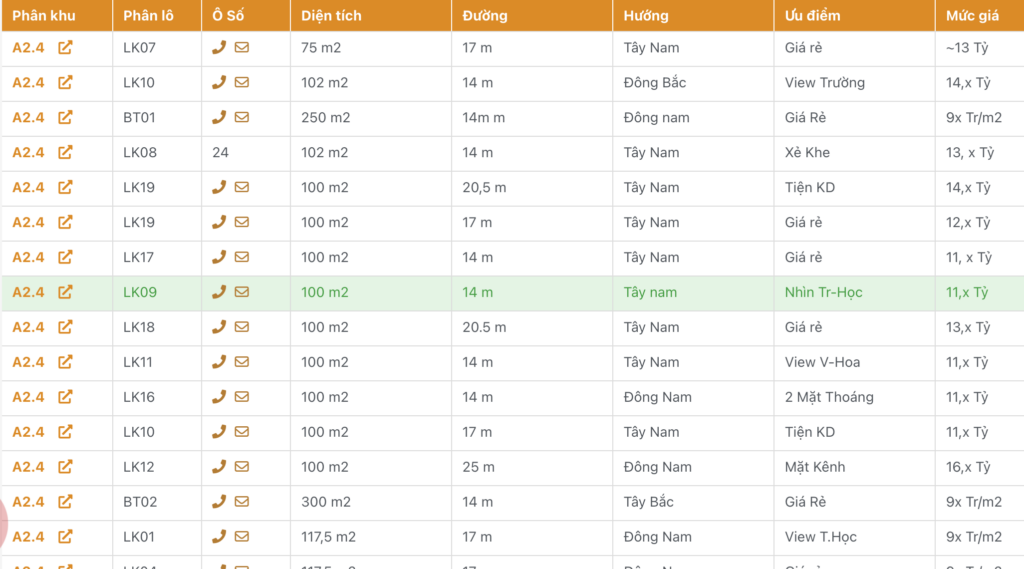The image size is (1024, 569).
Task: Click the phone icon in the LK07 row
Action: [219, 47]
